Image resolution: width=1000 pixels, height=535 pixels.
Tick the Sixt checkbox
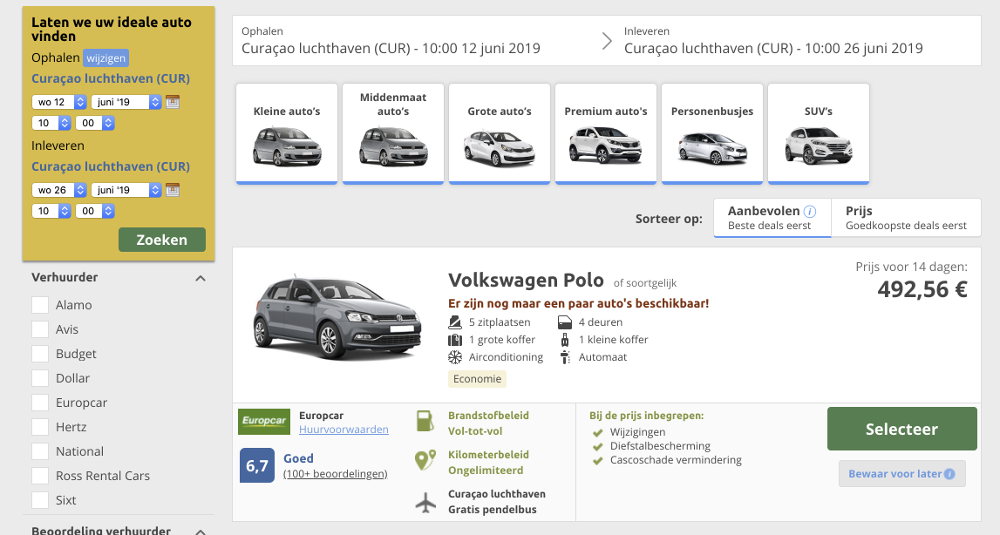[40, 500]
